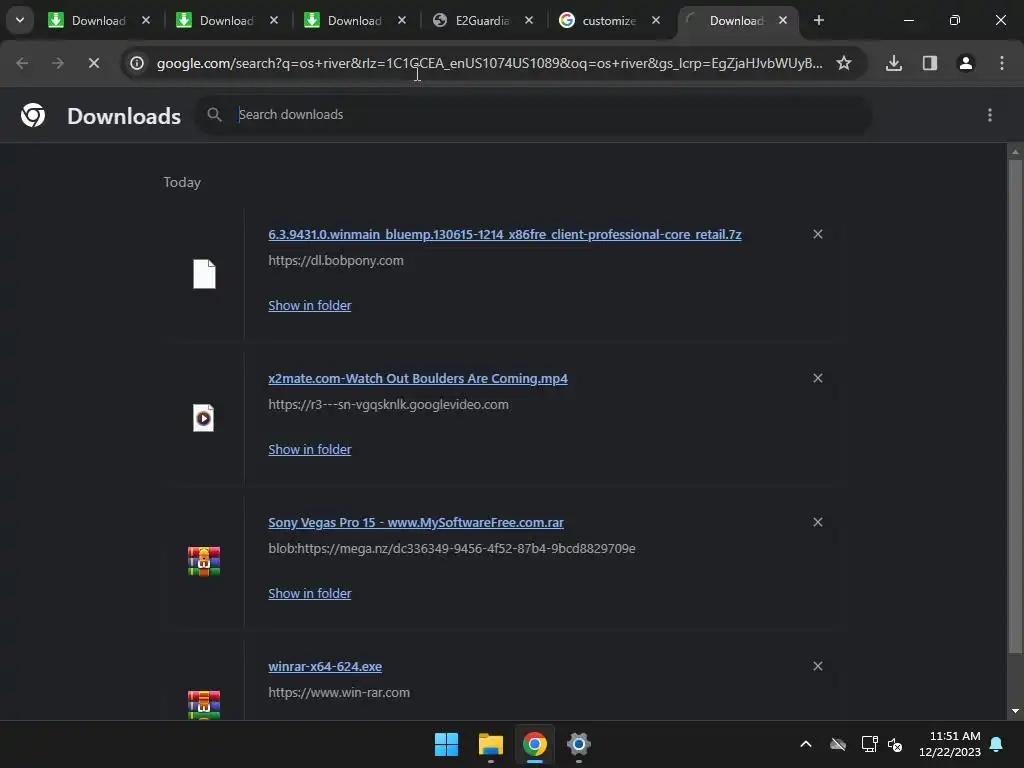Image resolution: width=1024 pixels, height=768 pixels.
Task: Open the Sony Vegas Pro 15 rar link
Action: 416,522
